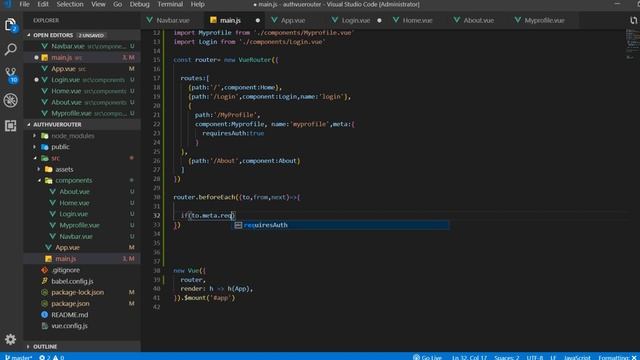Click the Ln 32, Col 17 status entry

[469, 357]
